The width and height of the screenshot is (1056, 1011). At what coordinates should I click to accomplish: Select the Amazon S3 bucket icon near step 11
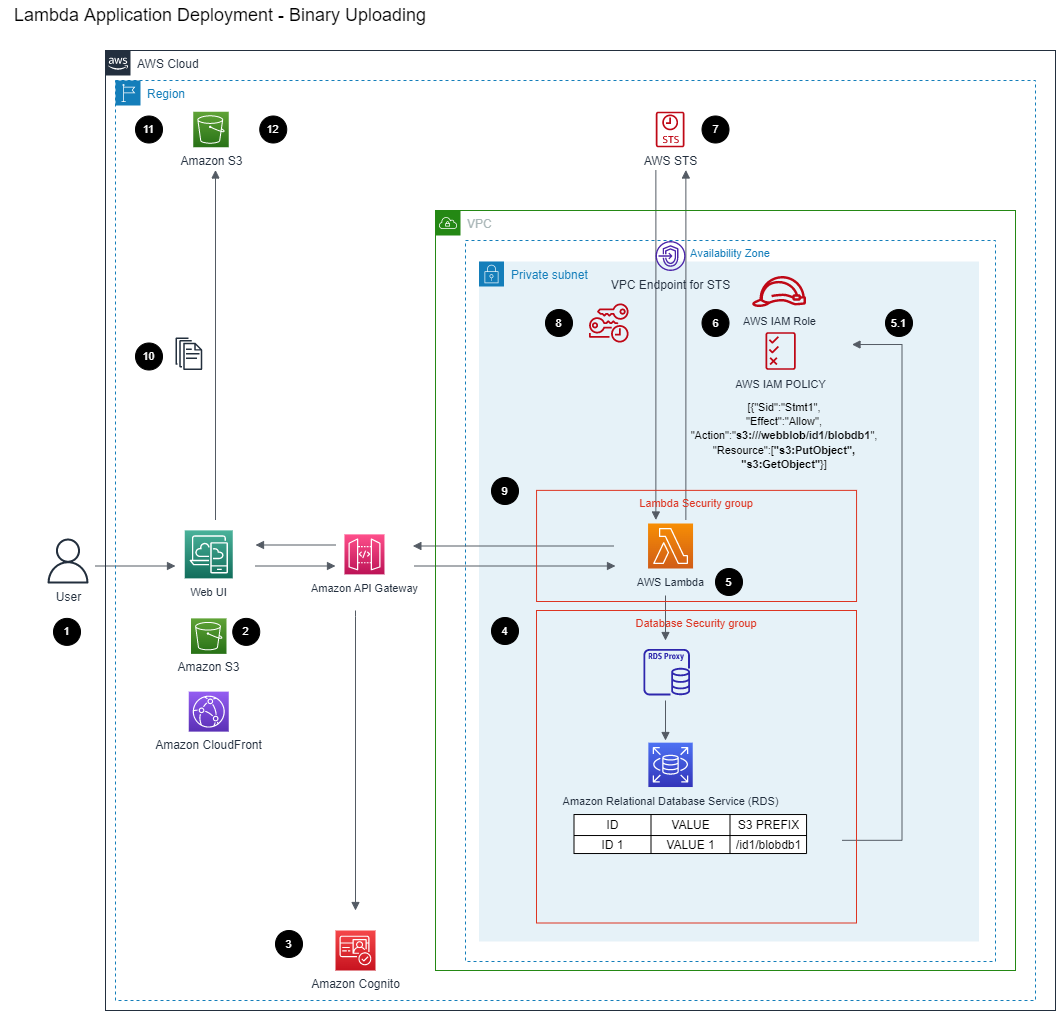211,129
